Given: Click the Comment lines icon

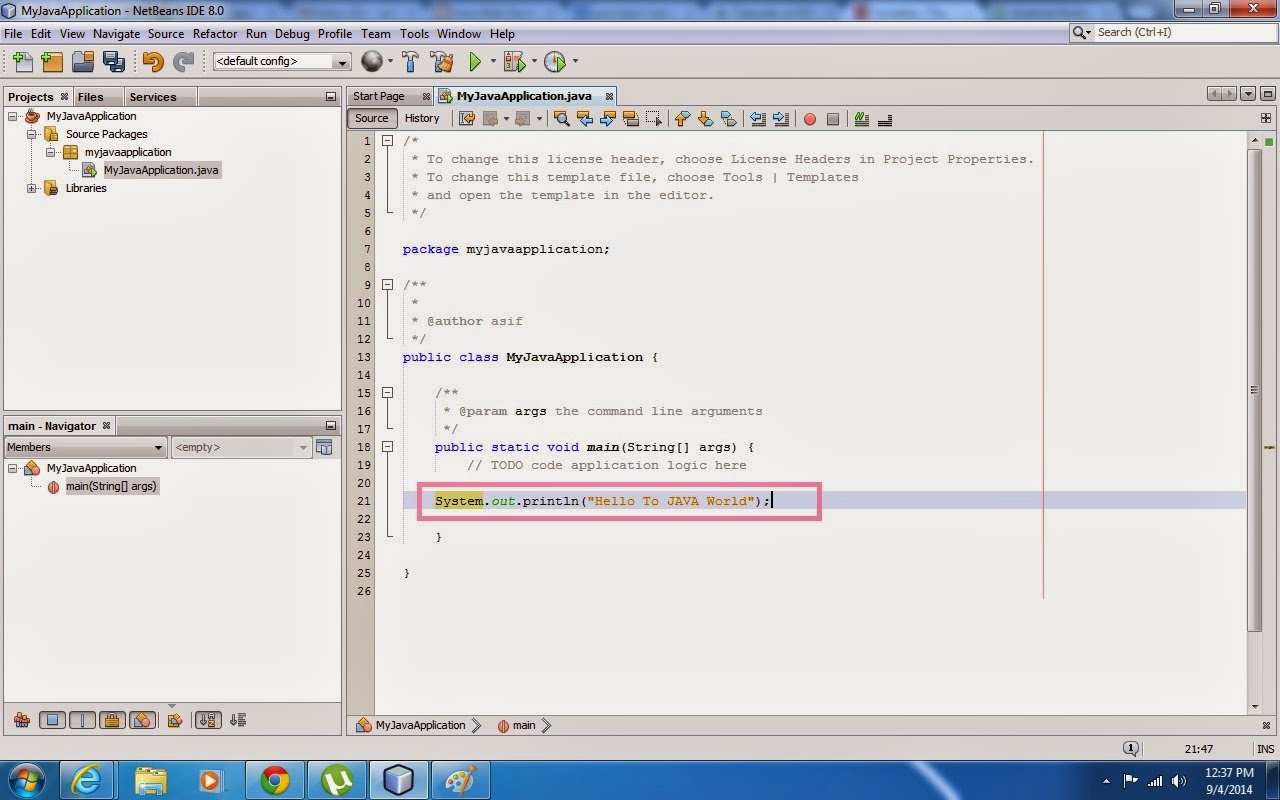Looking at the screenshot, I should (861, 119).
